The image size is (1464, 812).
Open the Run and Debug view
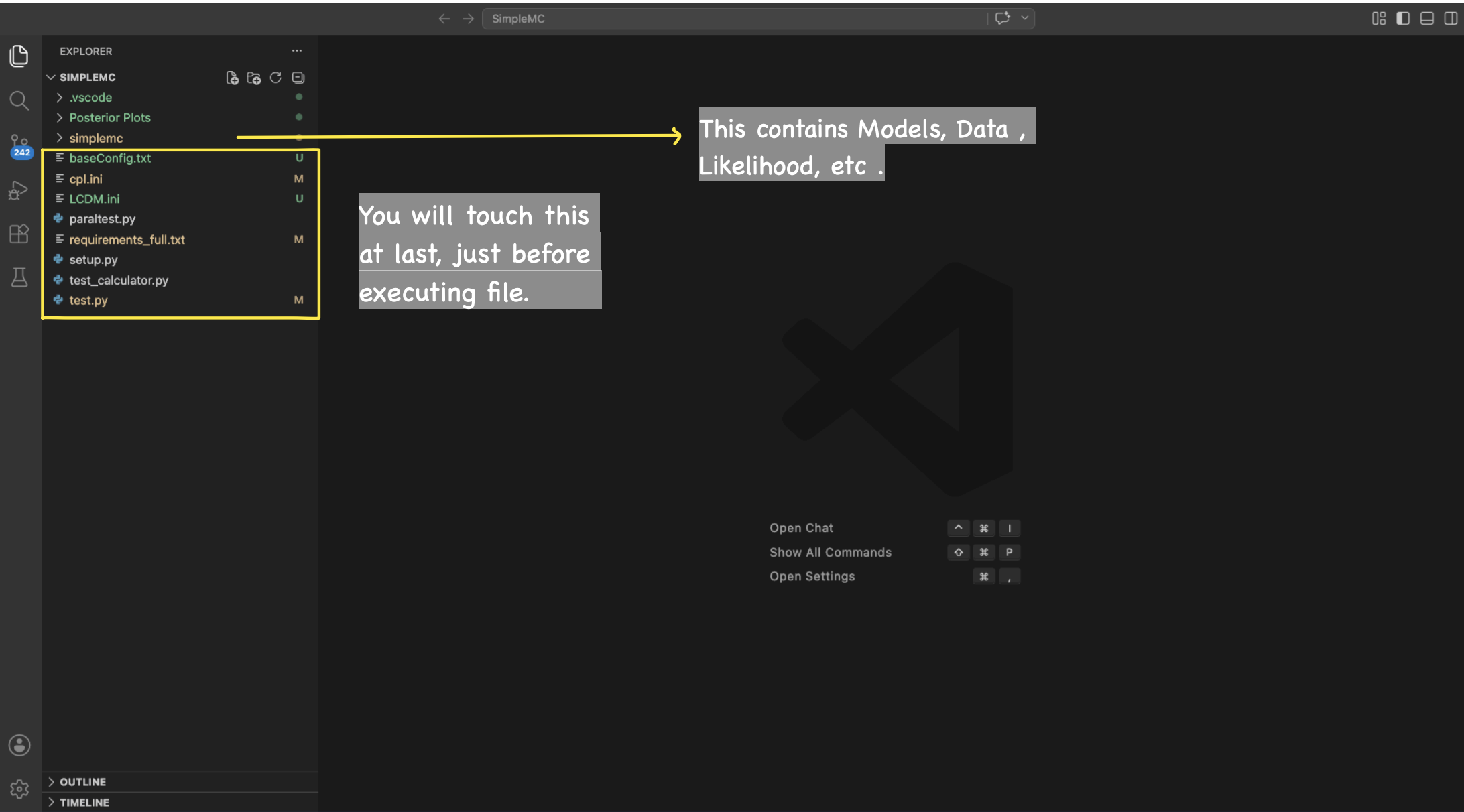[x=19, y=191]
